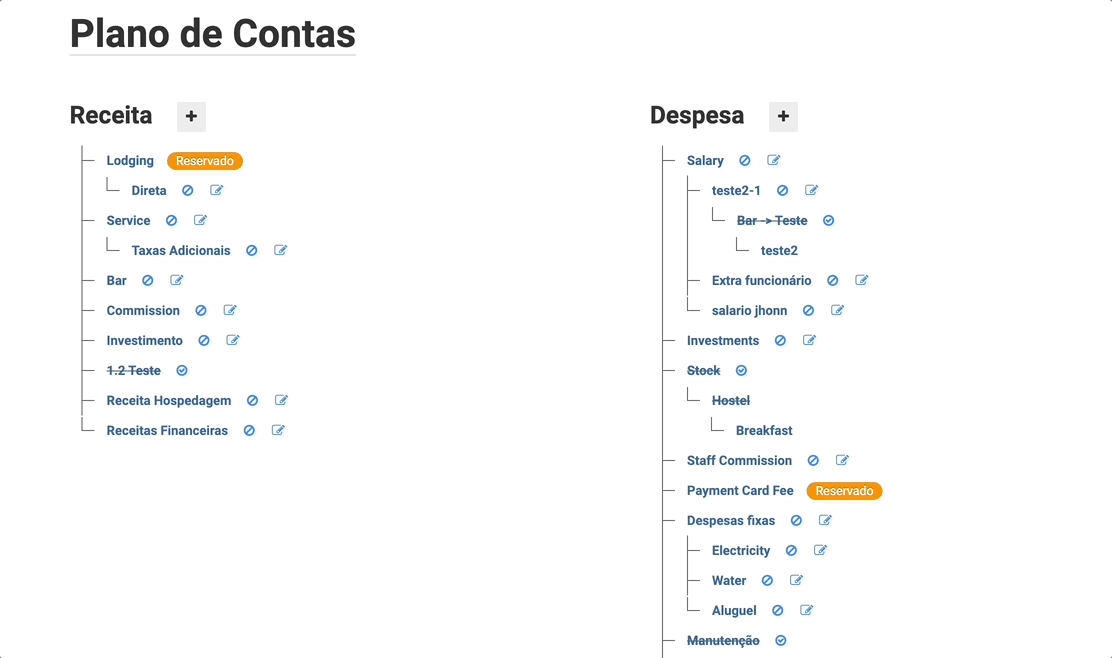The width and height of the screenshot is (1112, 658).
Task: Reactivate the Manutenção account
Action: click(x=781, y=640)
